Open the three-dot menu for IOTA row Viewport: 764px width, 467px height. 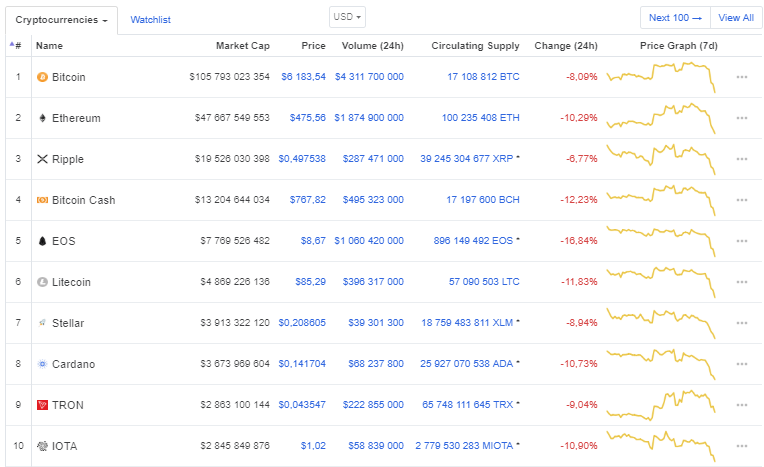point(742,446)
